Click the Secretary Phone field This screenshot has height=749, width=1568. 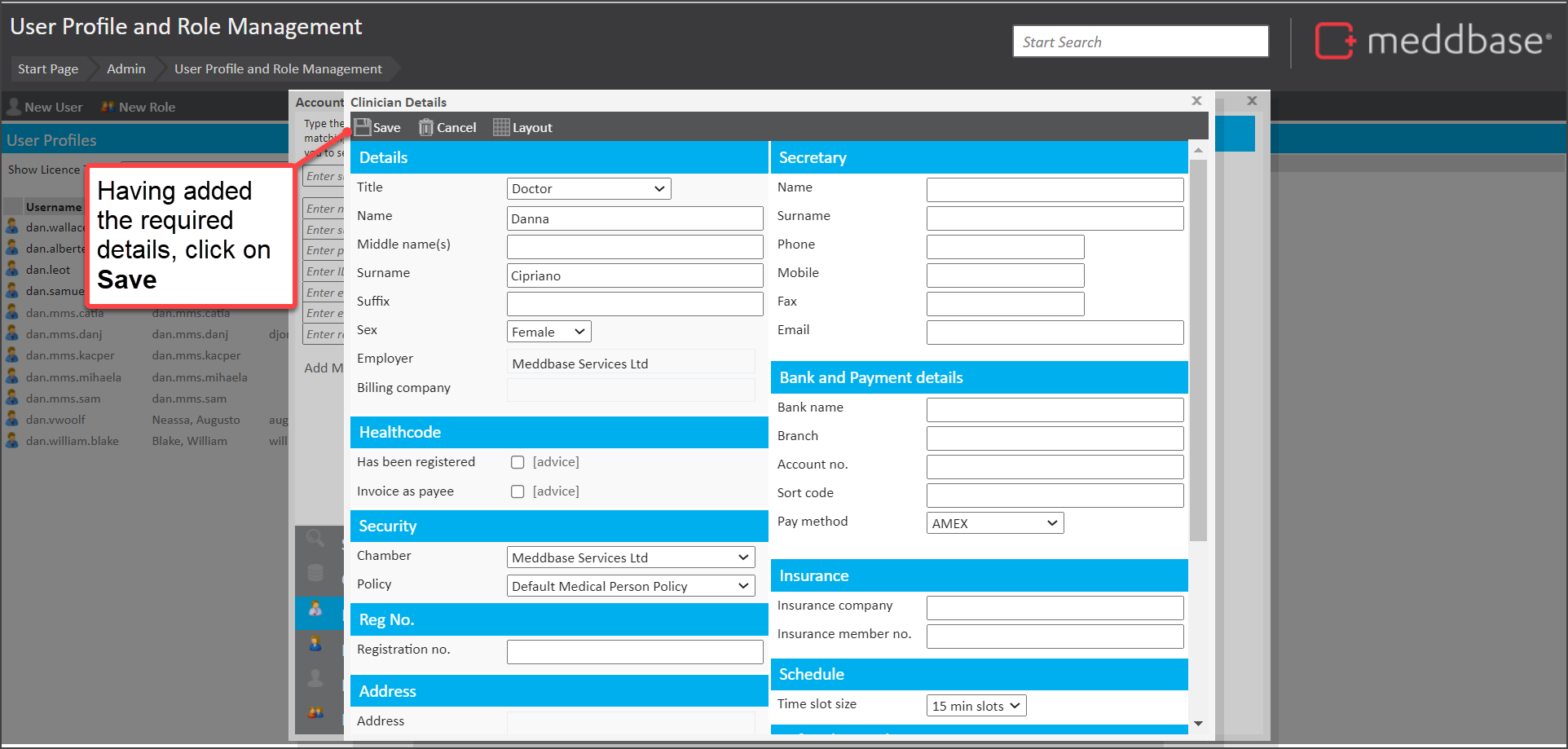pyautogui.click(x=1005, y=247)
